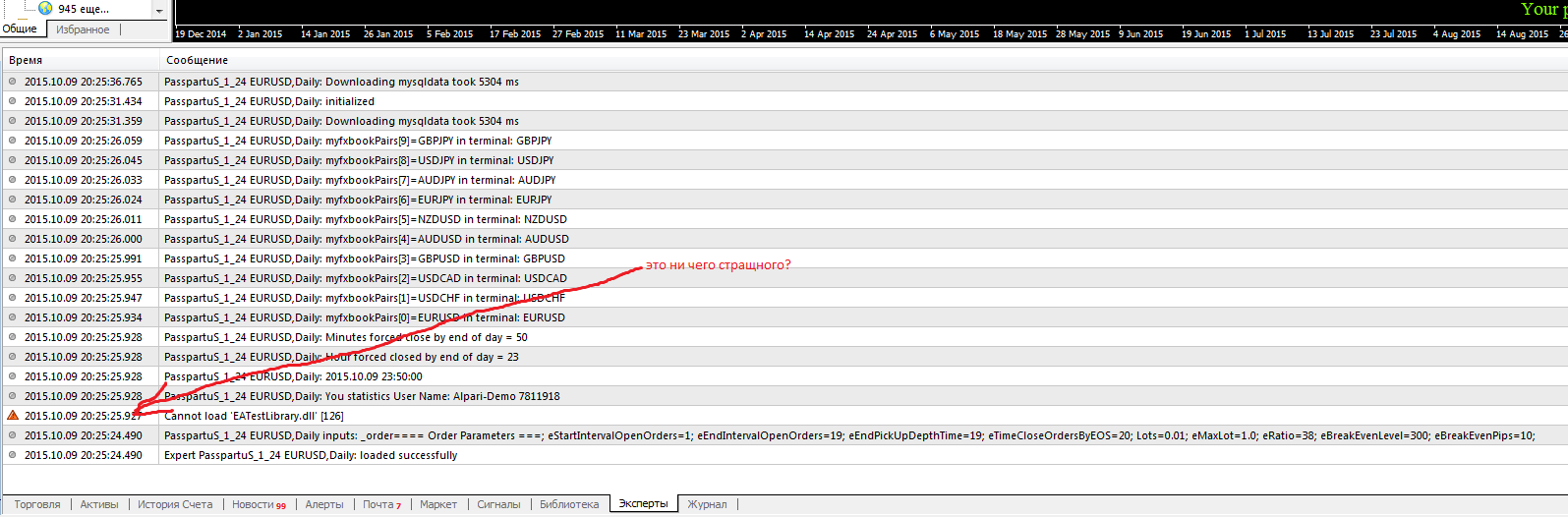Click timestamp 2015.10.09 20:25:25.934
The width and height of the screenshot is (1568, 517).
[x=84, y=317]
